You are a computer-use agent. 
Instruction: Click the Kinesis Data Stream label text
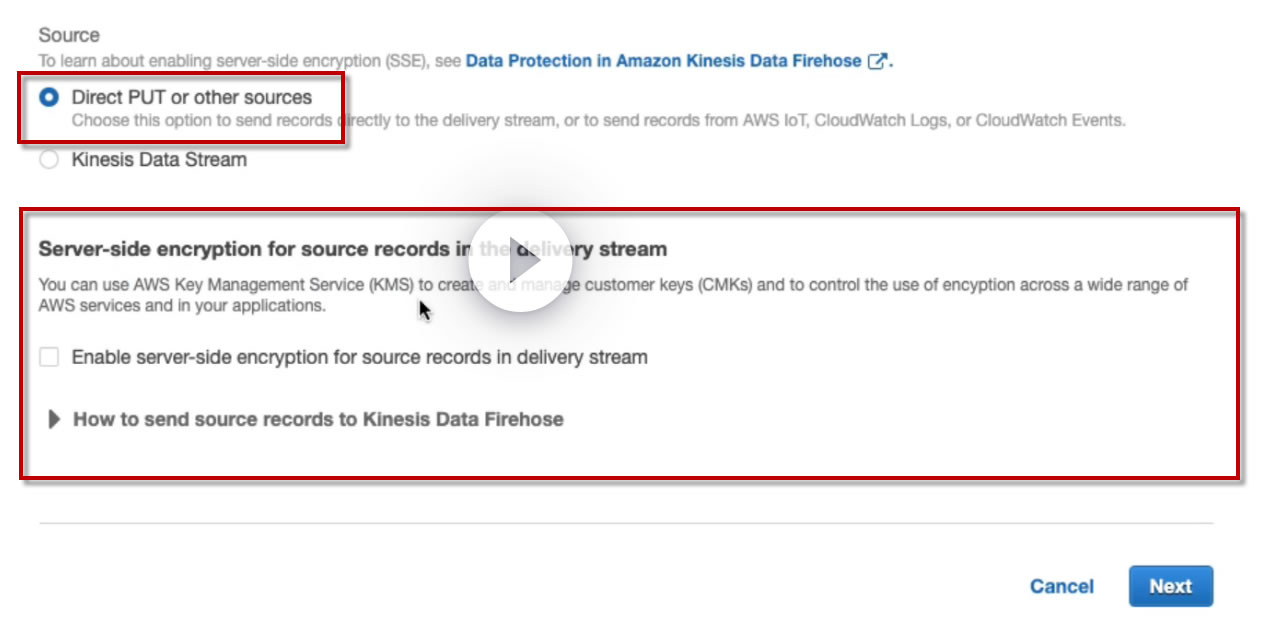(x=159, y=160)
